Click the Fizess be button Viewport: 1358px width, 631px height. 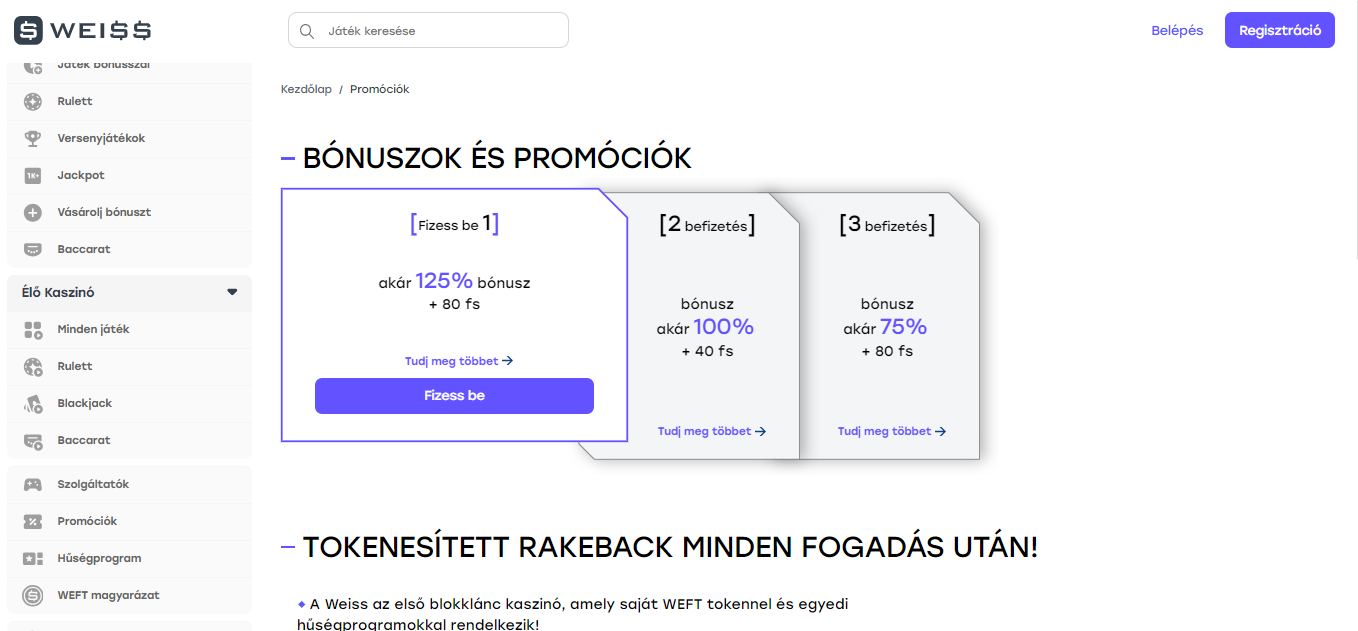pos(454,396)
